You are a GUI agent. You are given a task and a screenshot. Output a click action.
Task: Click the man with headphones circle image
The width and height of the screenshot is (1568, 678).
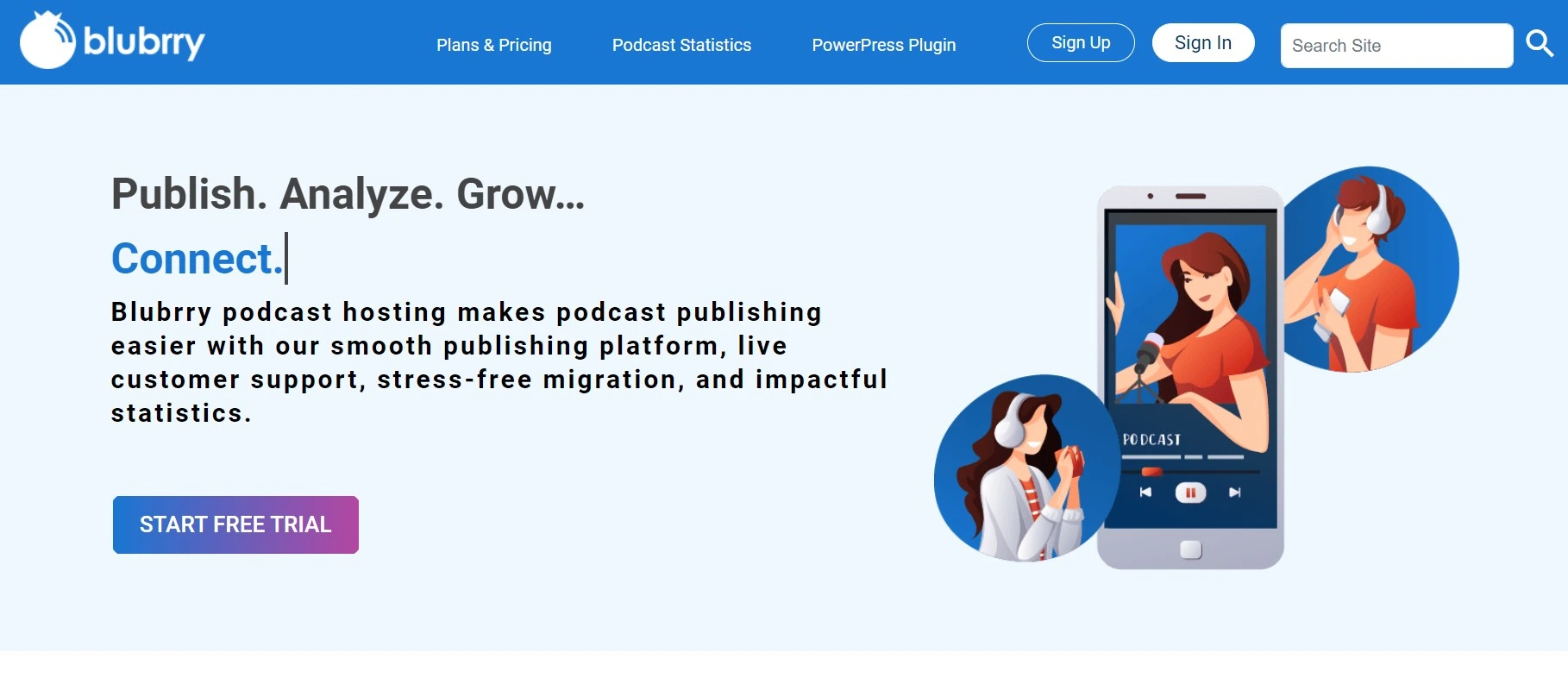1371,269
